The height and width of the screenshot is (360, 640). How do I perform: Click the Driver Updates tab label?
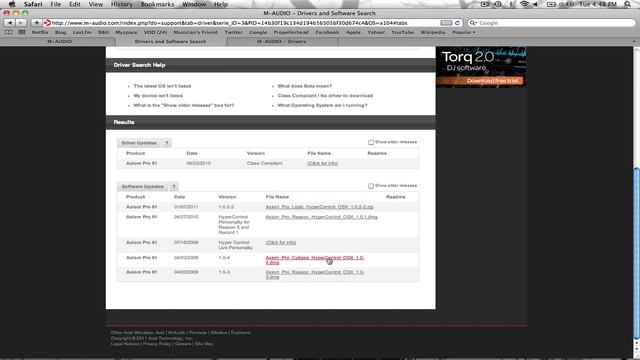[x=139, y=143]
